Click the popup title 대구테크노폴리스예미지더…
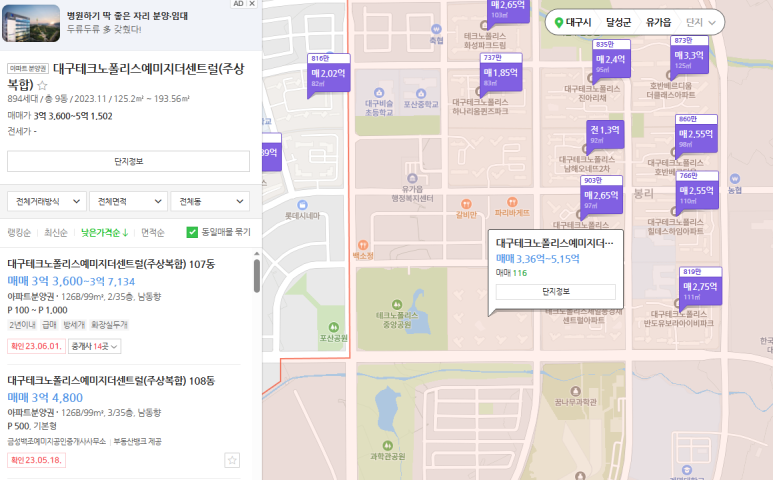 pos(555,243)
